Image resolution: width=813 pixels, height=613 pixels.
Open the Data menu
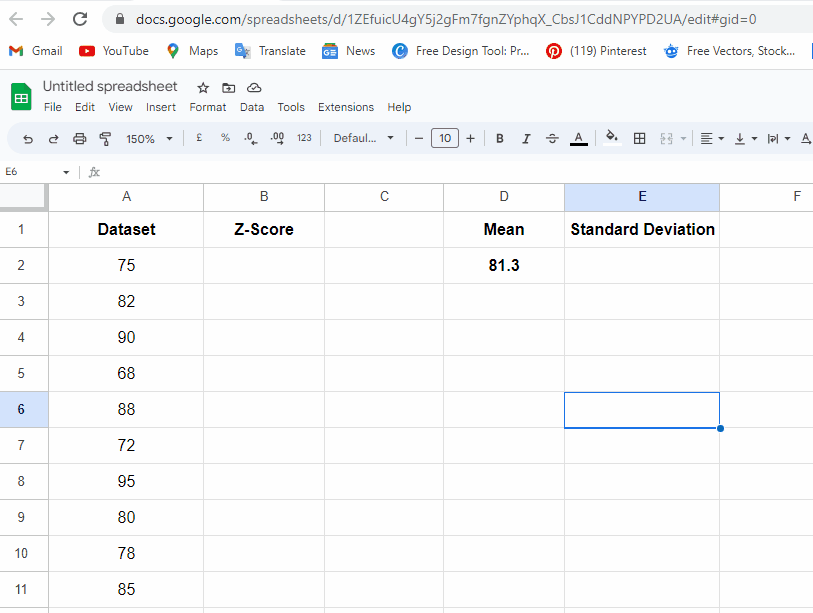(252, 107)
